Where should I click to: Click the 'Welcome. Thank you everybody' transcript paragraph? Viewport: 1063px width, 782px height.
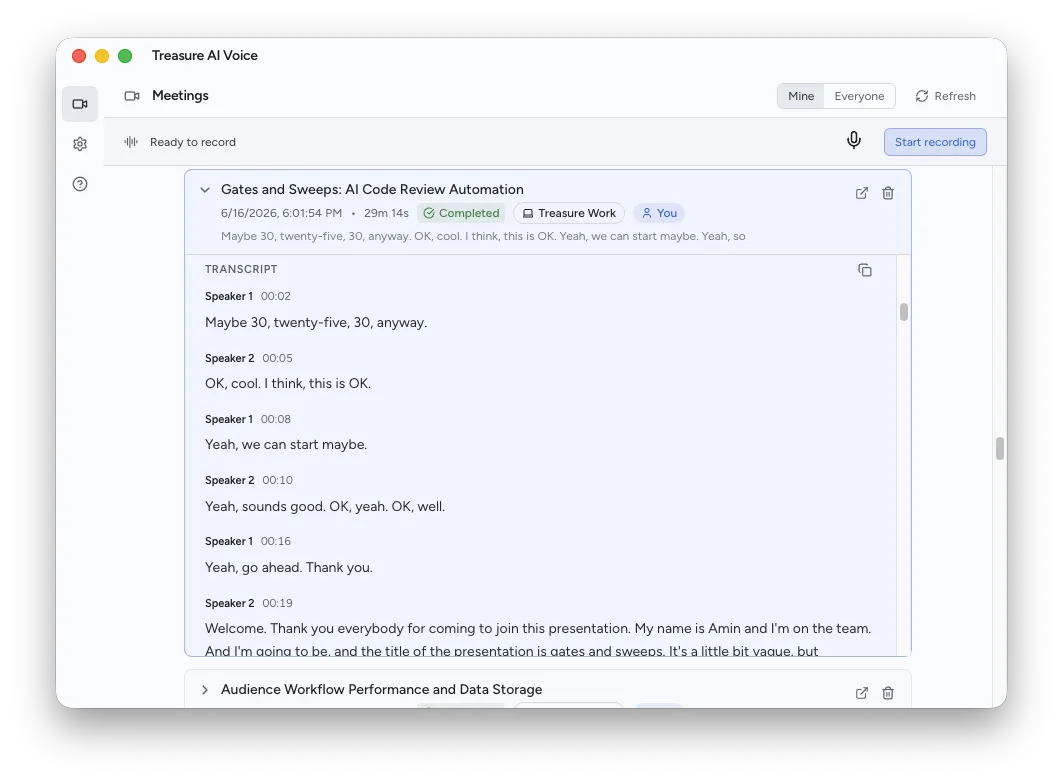coord(538,639)
